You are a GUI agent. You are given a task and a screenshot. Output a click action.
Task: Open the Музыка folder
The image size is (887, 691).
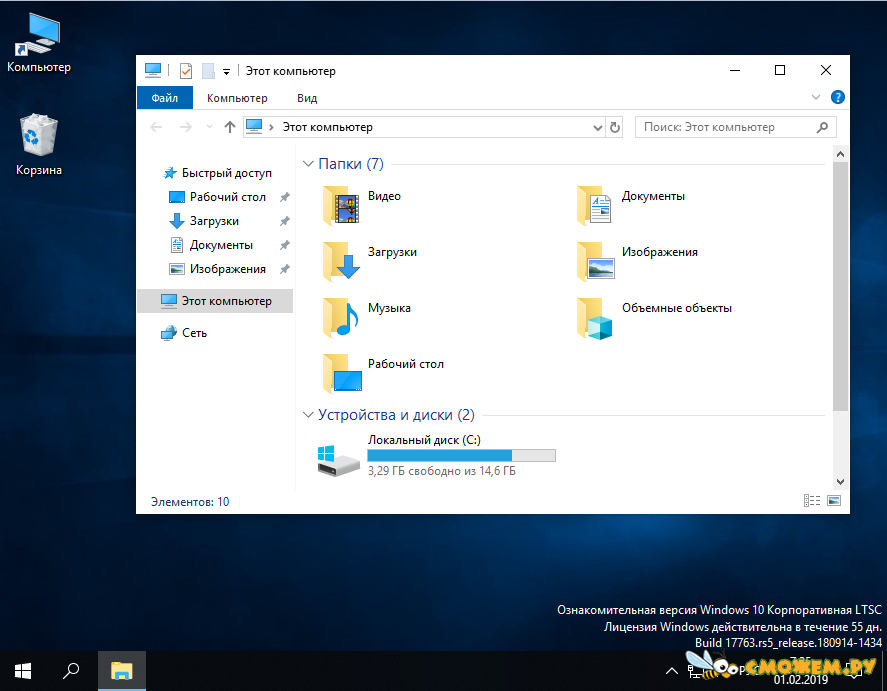click(367, 317)
